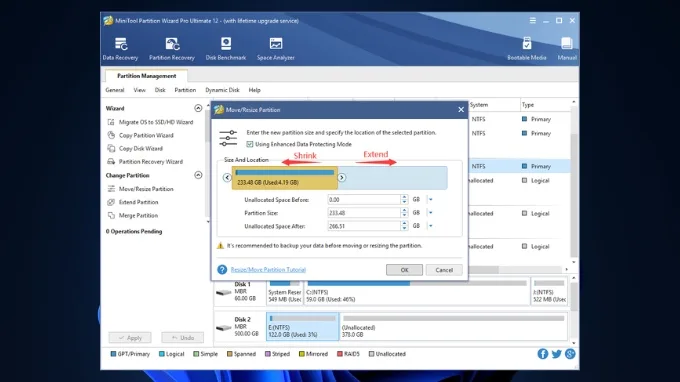Viewport: 680px width, 382px height.
Task: Open Space Analyzer
Action: 275,49
